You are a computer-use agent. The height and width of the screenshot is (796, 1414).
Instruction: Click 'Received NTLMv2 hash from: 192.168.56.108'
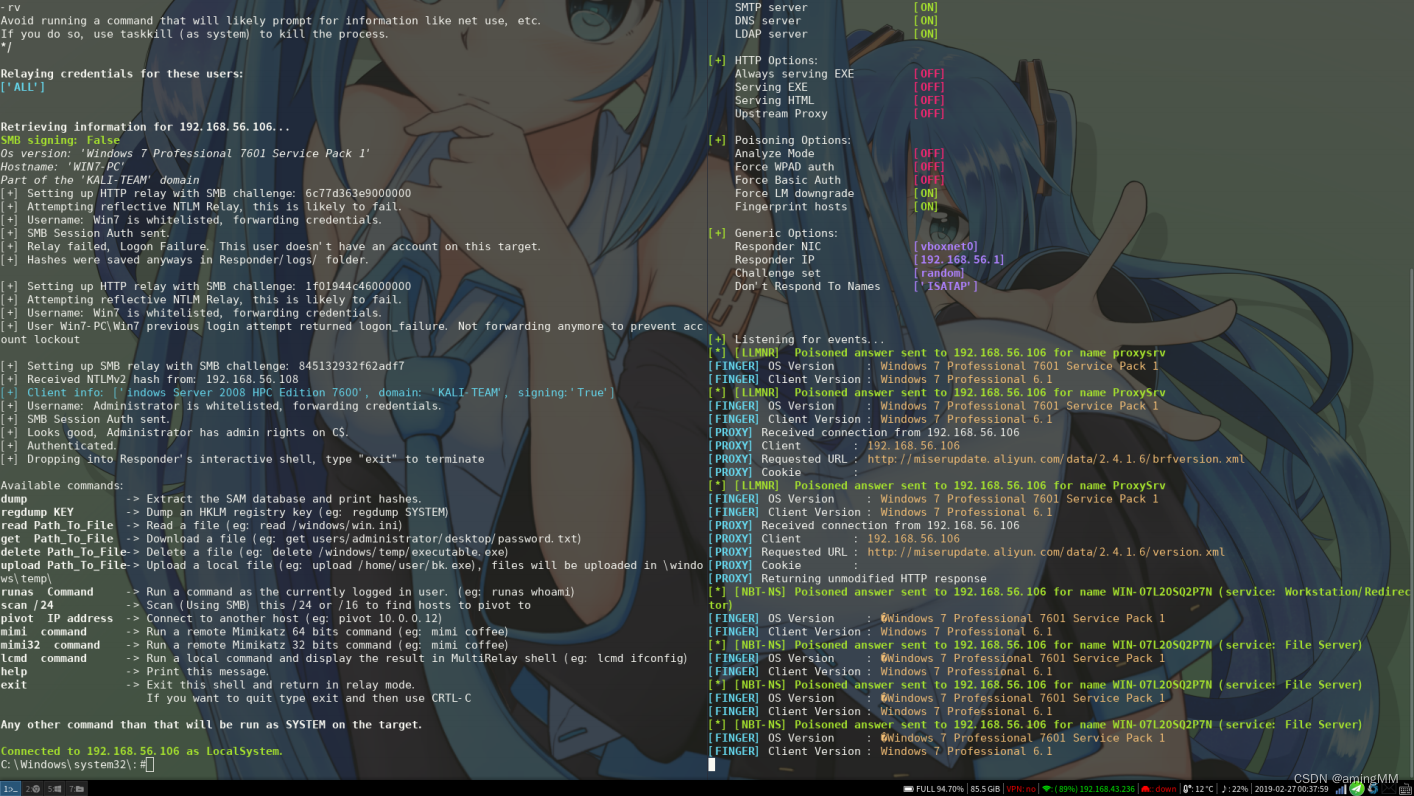point(149,379)
